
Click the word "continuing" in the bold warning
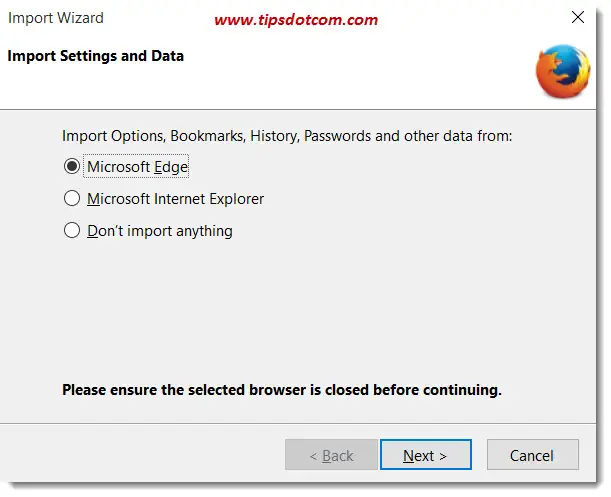(x=462, y=390)
